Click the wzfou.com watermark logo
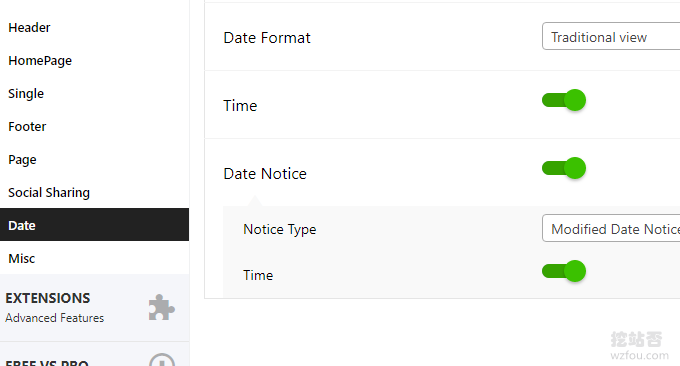The height and width of the screenshot is (366, 680). click(x=638, y=346)
